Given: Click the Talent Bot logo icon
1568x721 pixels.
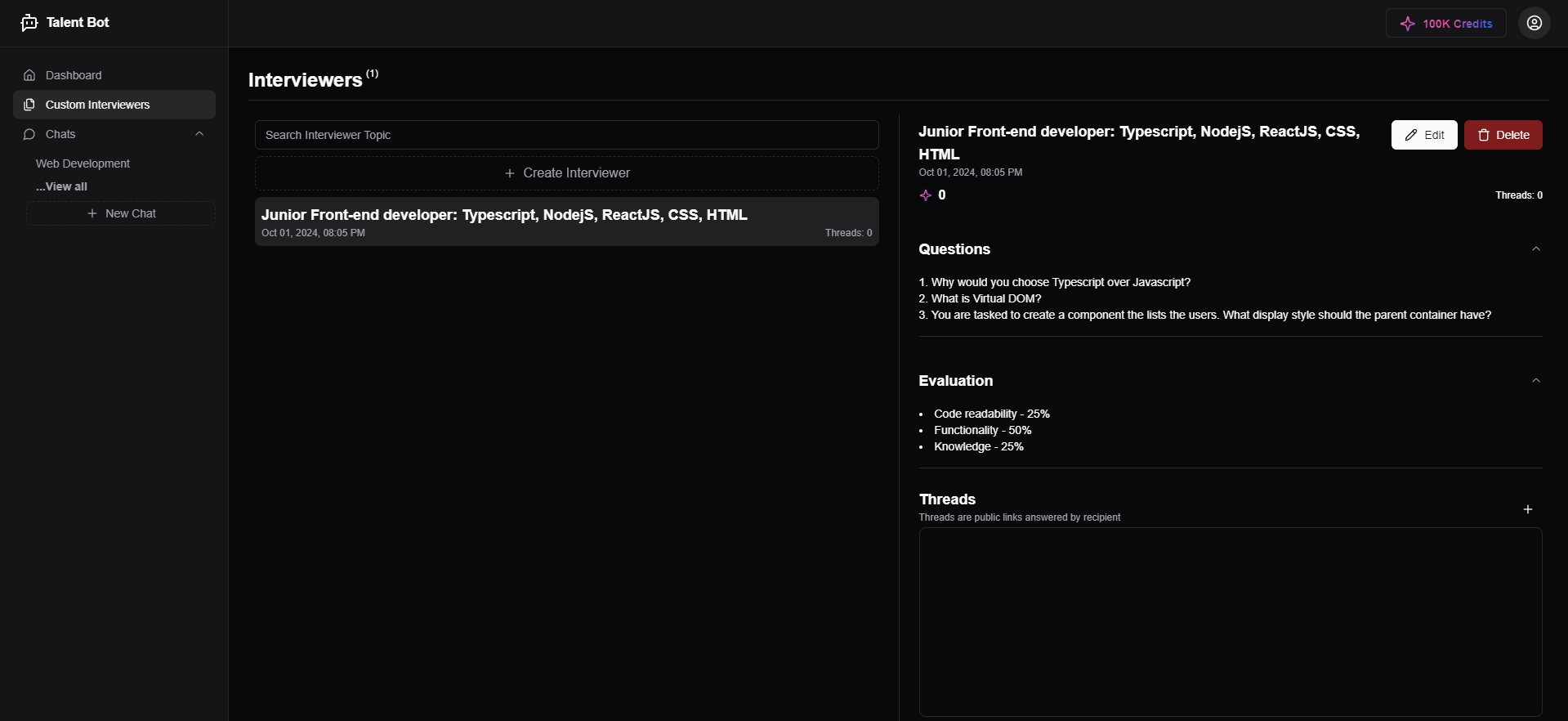Looking at the screenshot, I should pyautogui.click(x=29, y=23).
